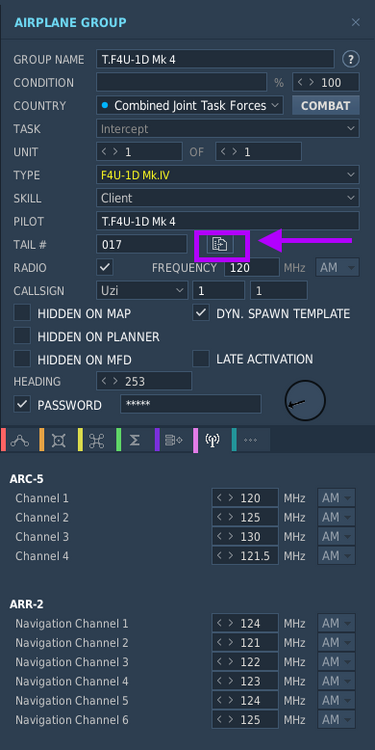375x750 pixels.
Task: Open ARC-5 Channel 3 AM dropdown
Action: pyautogui.click(x=336, y=537)
